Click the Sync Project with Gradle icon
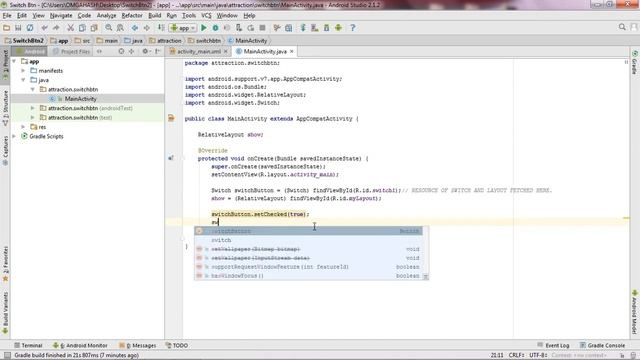 point(303,28)
